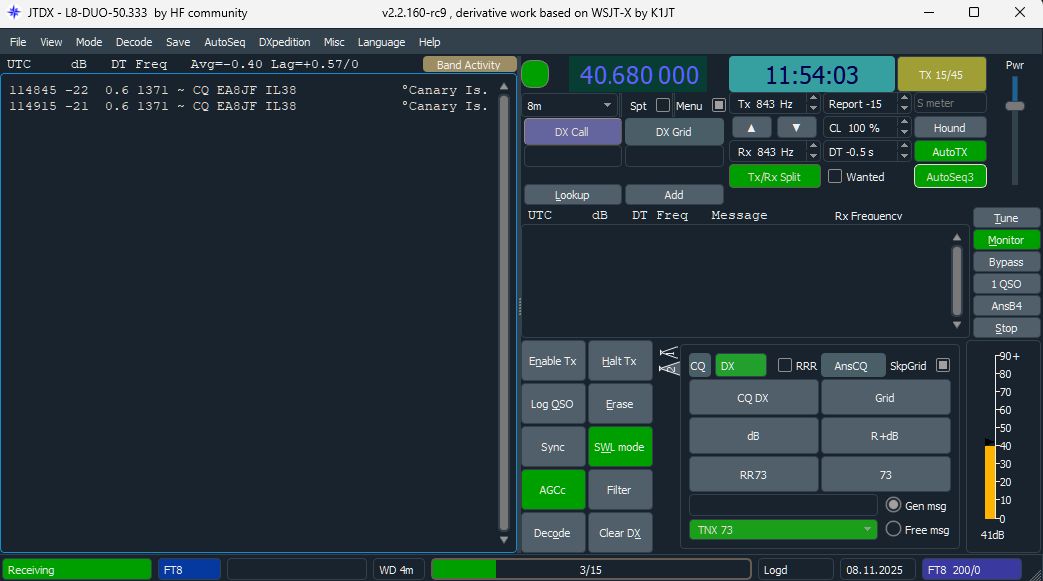The image size is (1043, 581).
Task: Check the RRR checkbox
Action: click(x=785, y=365)
